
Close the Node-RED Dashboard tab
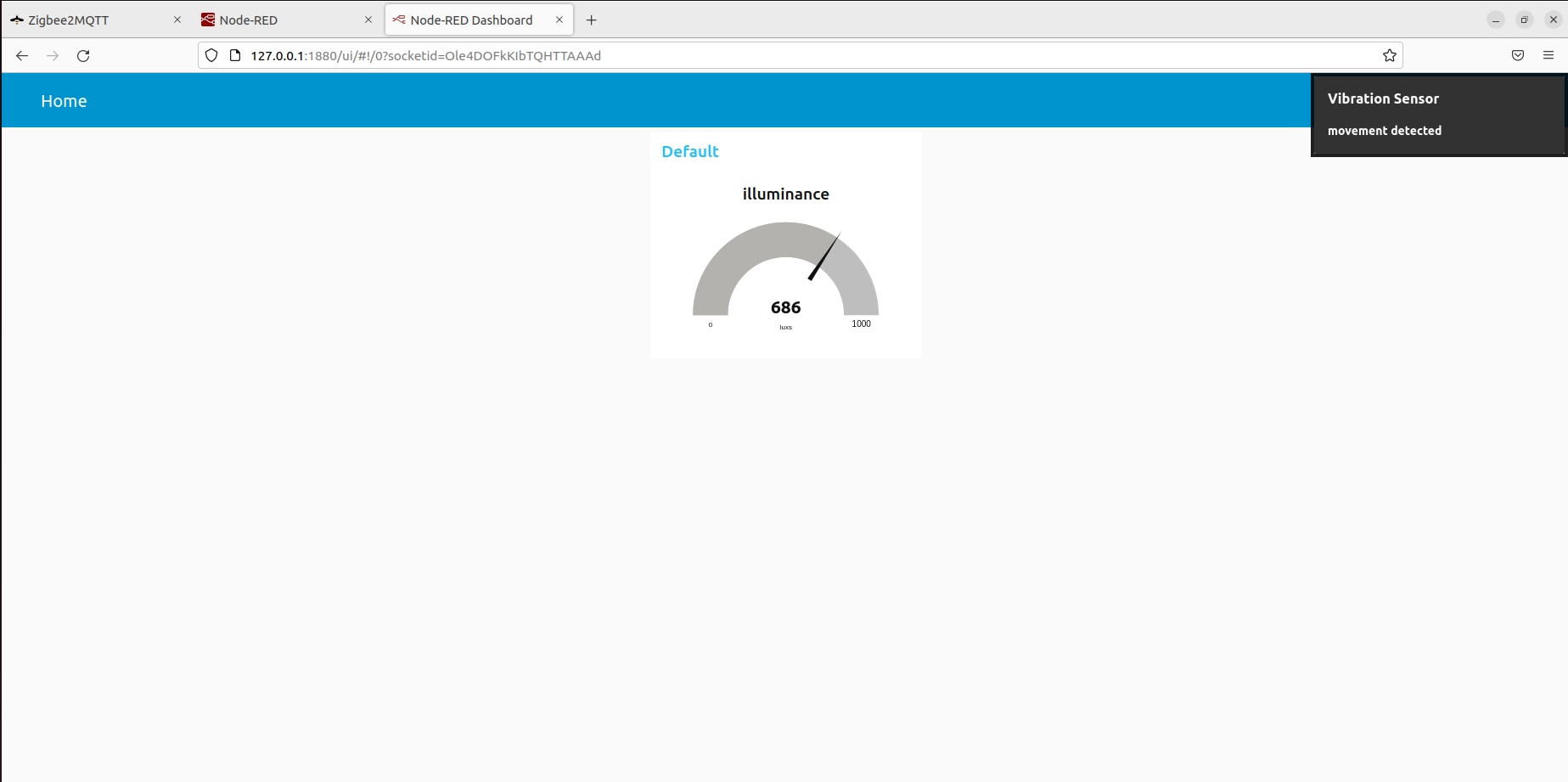(x=559, y=20)
